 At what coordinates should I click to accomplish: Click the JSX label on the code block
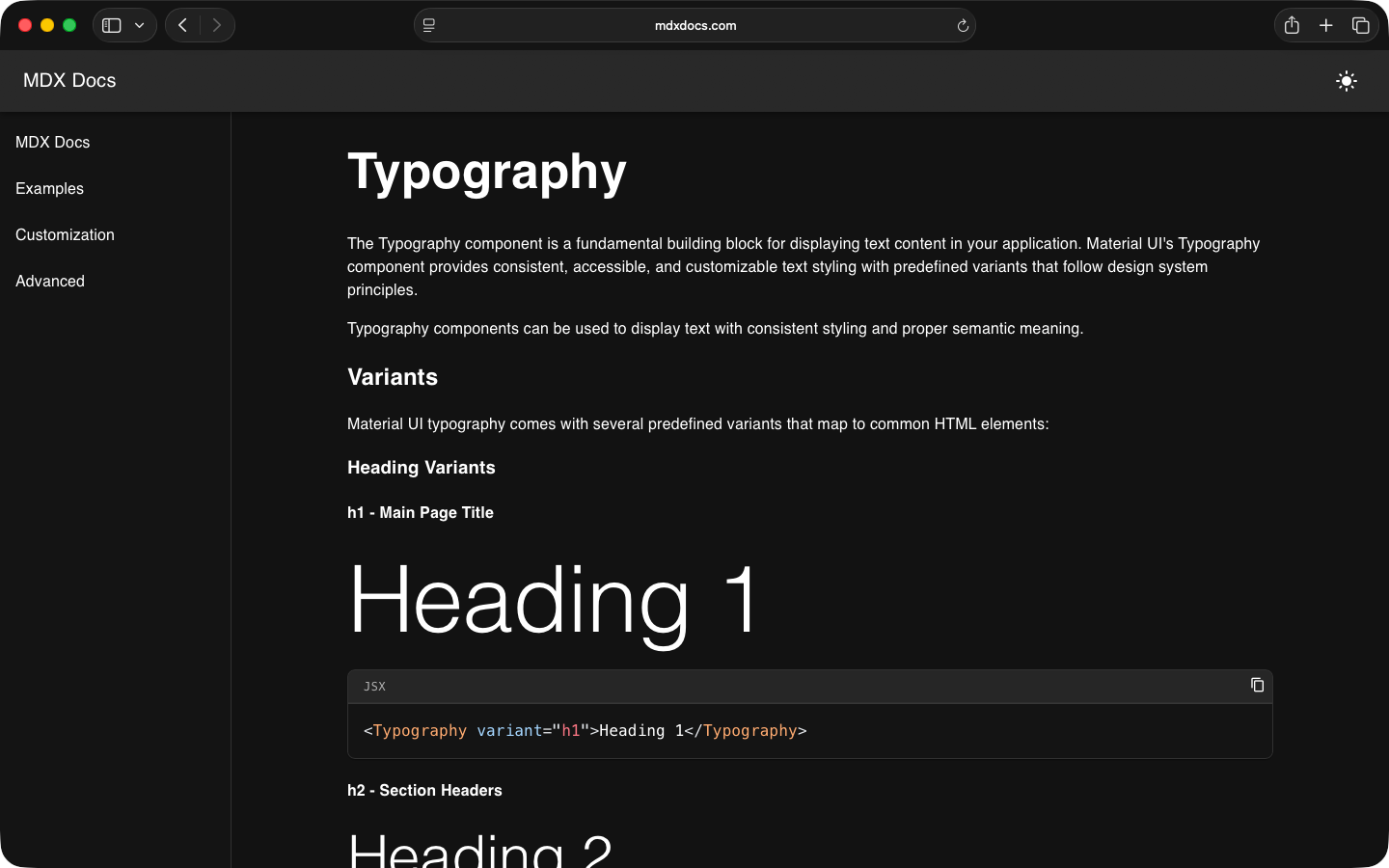coord(374,687)
